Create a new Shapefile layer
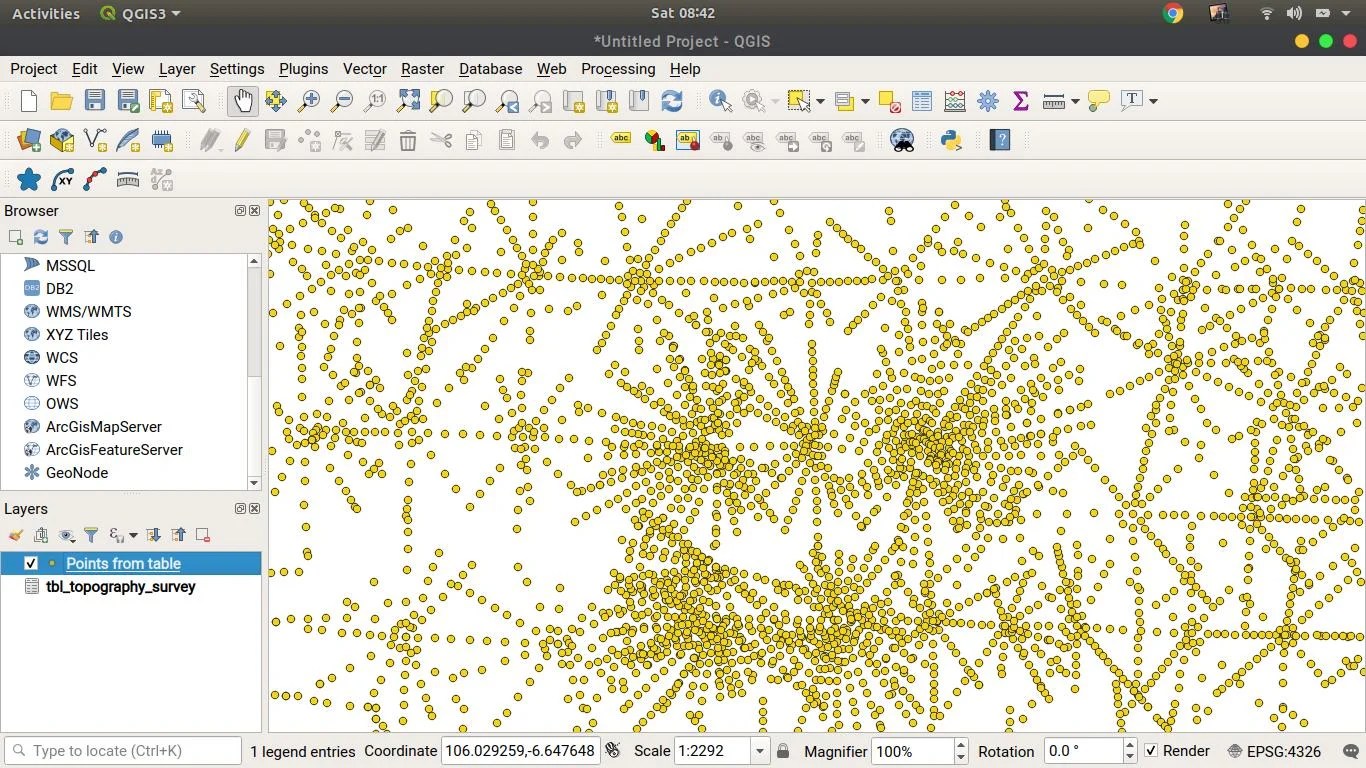This screenshot has width=1366, height=768. 96,141
